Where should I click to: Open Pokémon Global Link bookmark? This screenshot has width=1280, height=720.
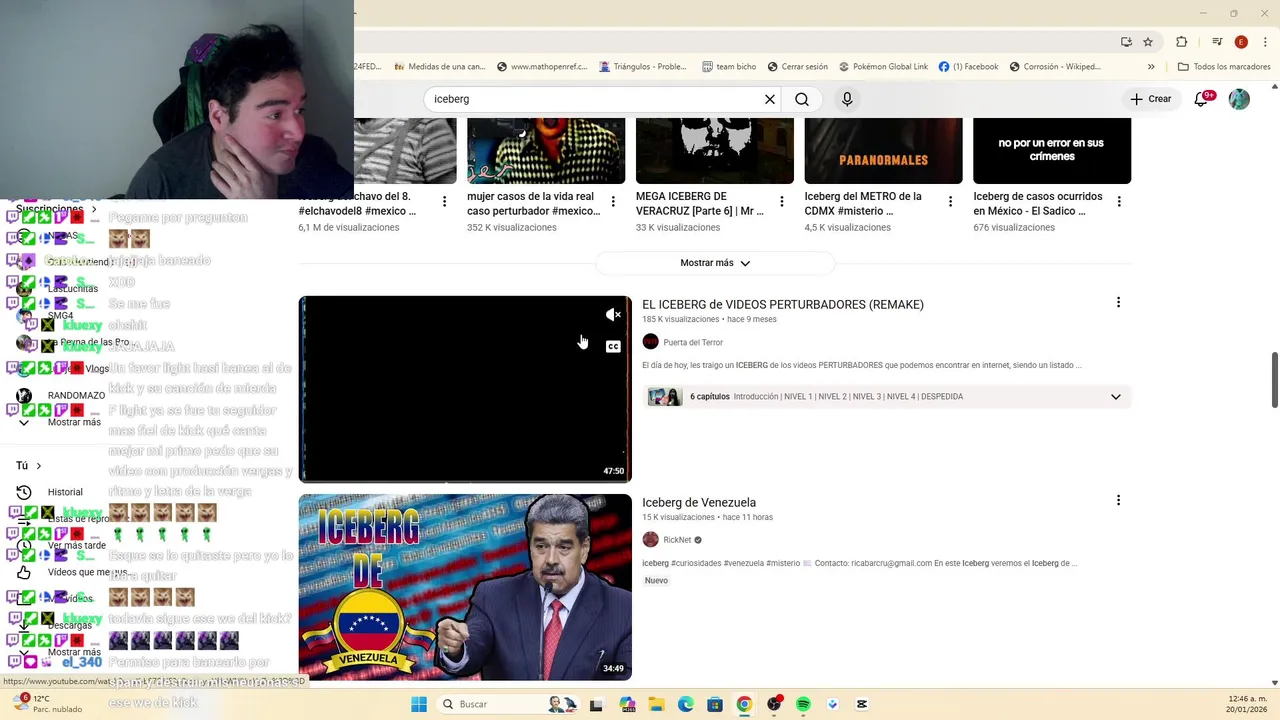coord(883,67)
